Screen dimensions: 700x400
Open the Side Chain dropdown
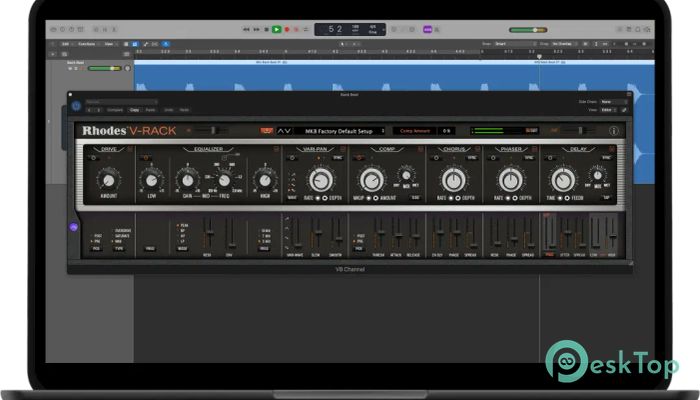click(613, 102)
